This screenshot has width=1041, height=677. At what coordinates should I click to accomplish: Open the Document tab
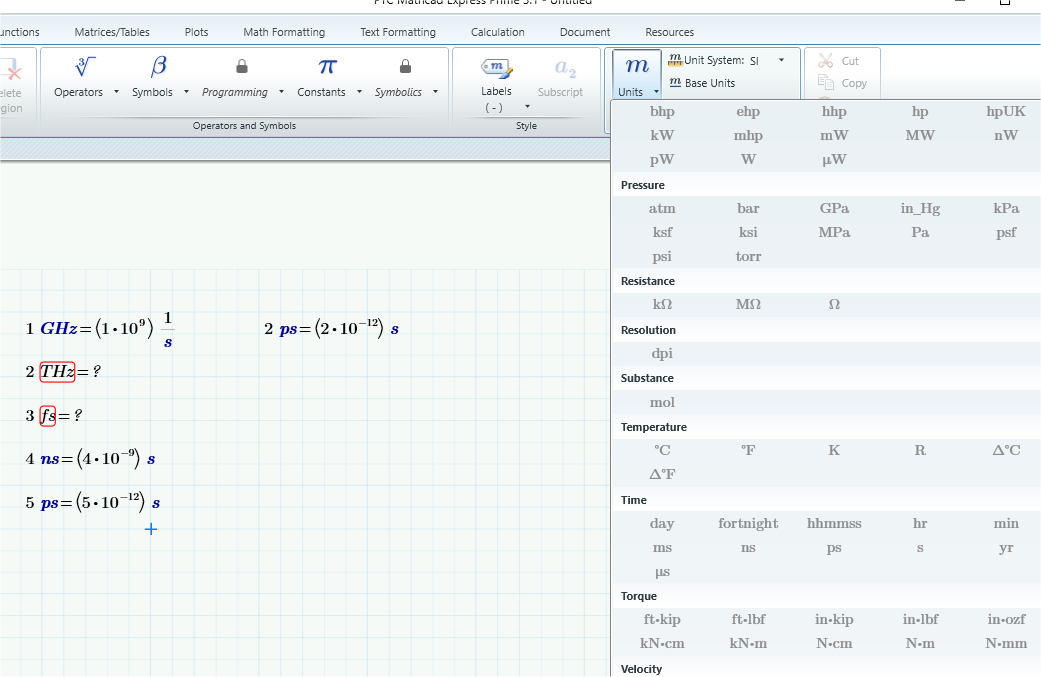pos(585,32)
